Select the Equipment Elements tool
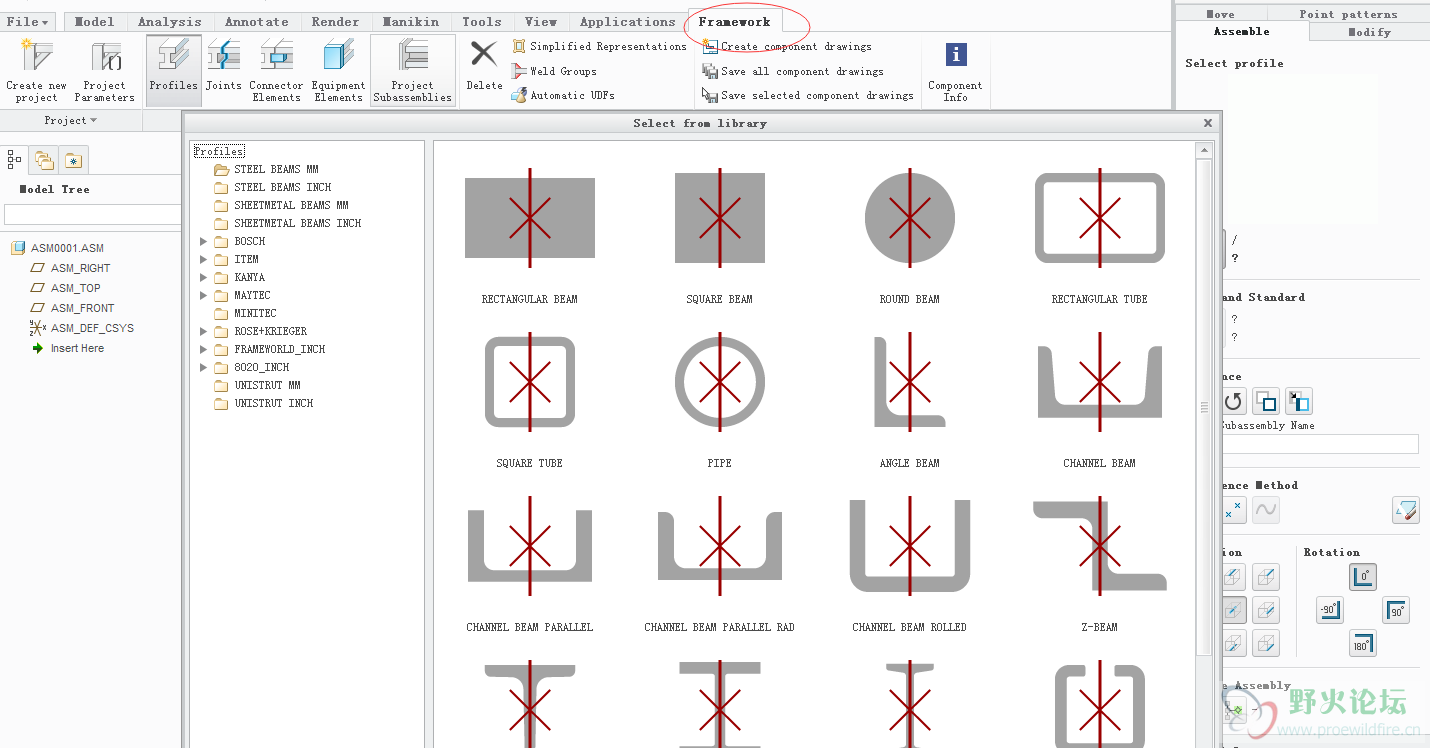Viewport: 1430px width, 748px height. [338, 70]
